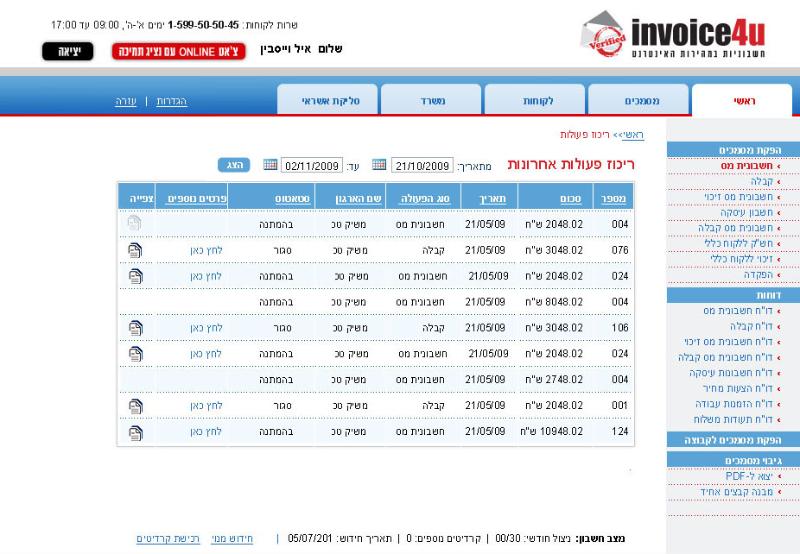800x554 pixels.
Task: Click לחץ כאן link in row 076
Action: (x=206, y=250)
